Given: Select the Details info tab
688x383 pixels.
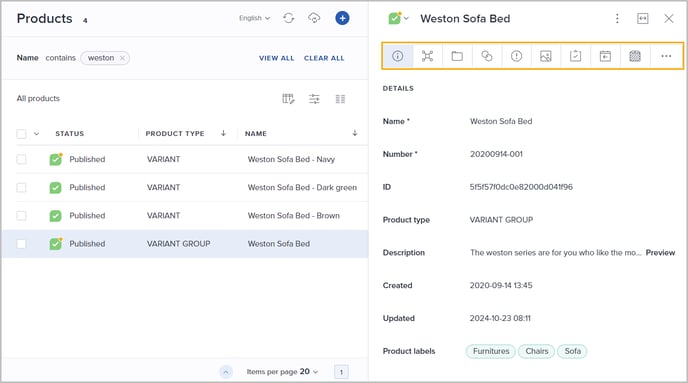Looking at the screenshot, I should point(398,56).
